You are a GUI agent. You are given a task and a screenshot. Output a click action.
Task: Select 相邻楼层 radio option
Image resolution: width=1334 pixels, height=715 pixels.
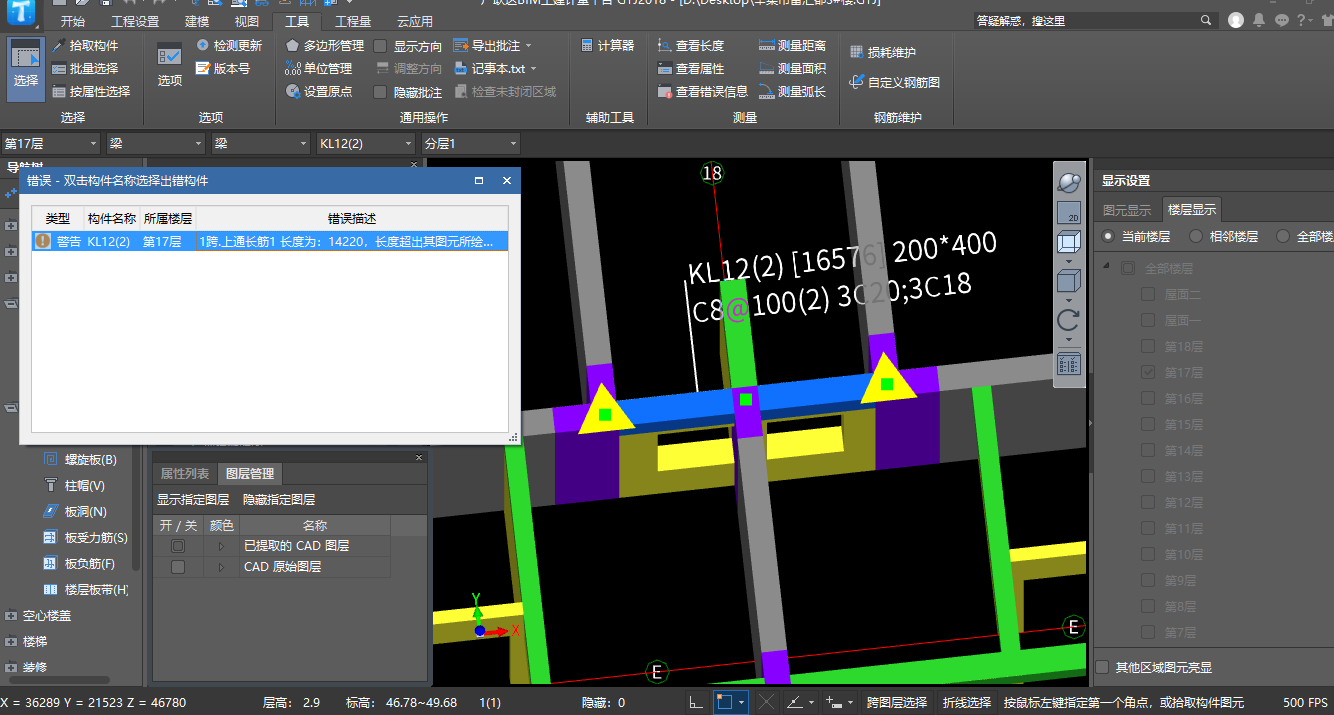(1195, 237)
